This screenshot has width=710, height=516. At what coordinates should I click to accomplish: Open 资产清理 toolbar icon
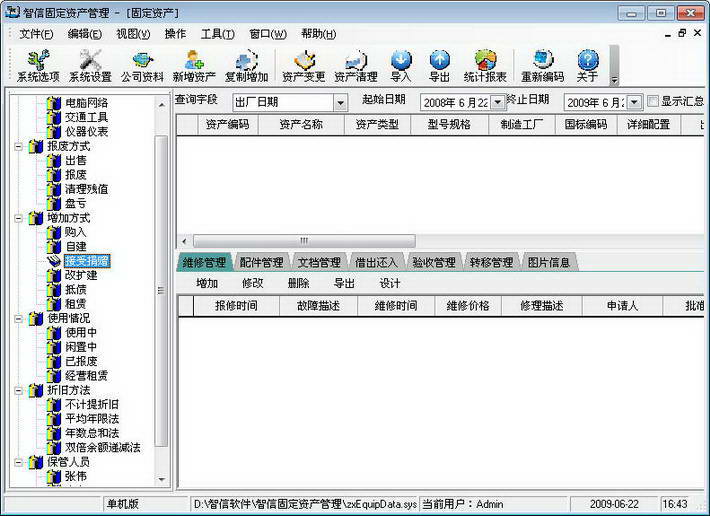pyautogui.click(x=356, y=66)
